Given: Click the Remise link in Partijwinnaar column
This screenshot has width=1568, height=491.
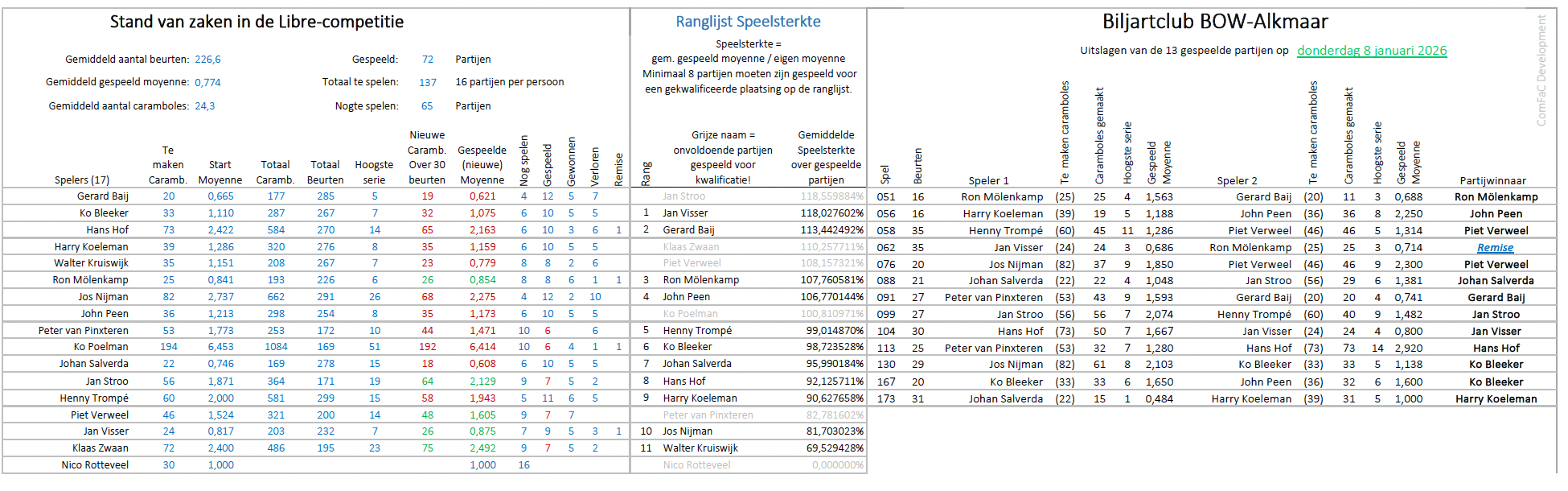Looking at the screenshot, I should (x=1495, y=248).
